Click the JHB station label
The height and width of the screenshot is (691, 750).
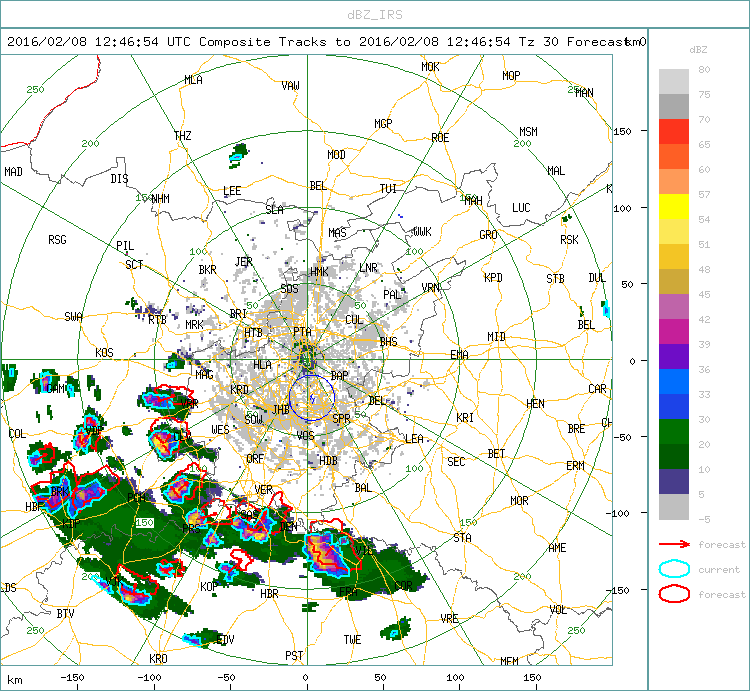281,409
